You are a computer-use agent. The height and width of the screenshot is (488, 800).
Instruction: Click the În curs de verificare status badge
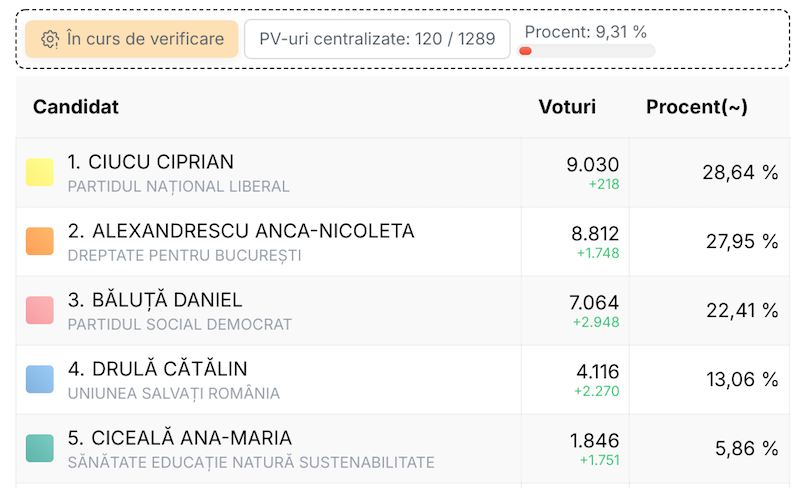pos(132,39)
